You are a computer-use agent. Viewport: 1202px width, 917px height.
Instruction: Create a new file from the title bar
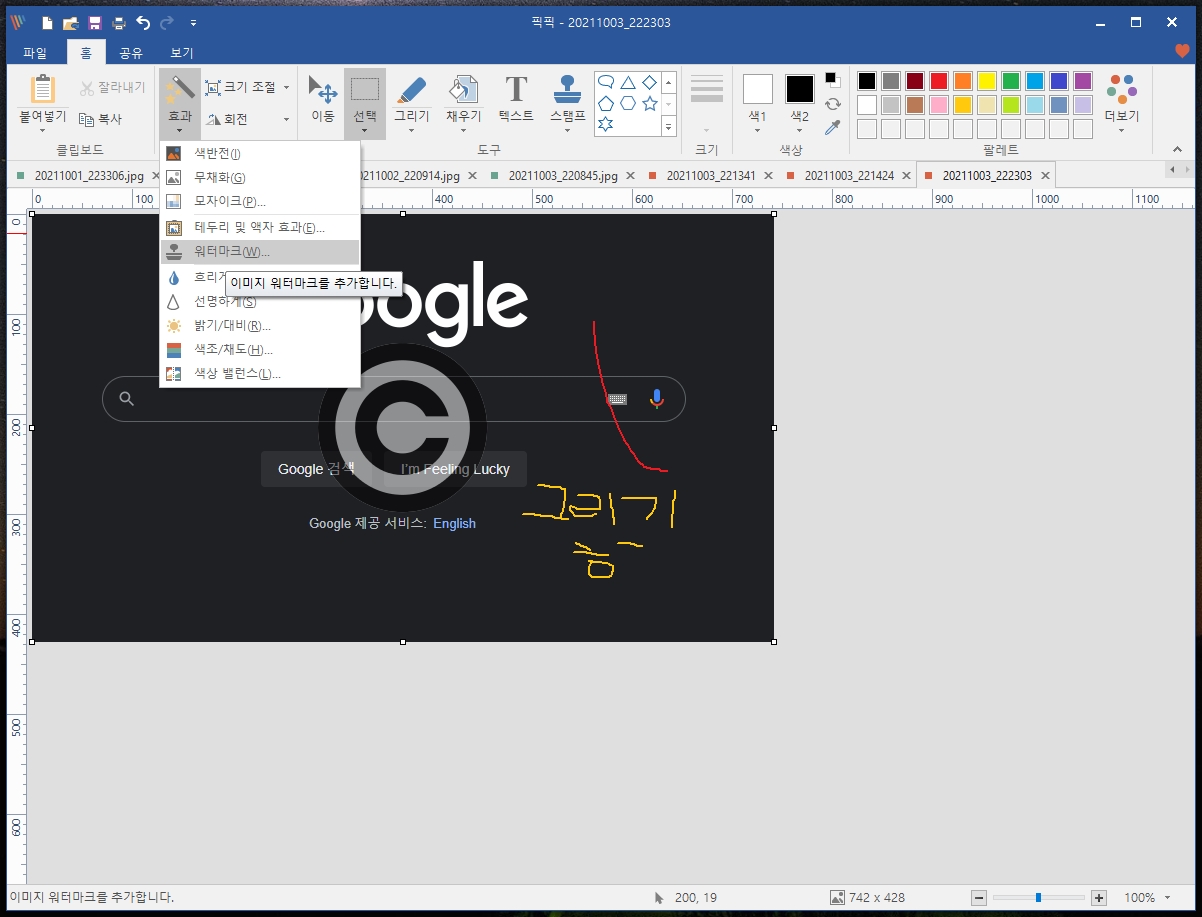pyautogui.click(x=46, y=23)
